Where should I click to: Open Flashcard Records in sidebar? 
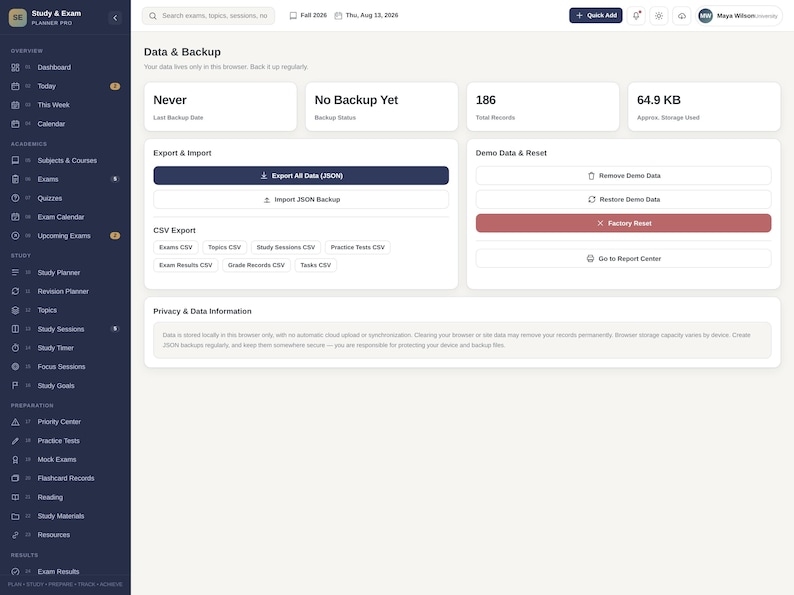[x=65, y=478]
